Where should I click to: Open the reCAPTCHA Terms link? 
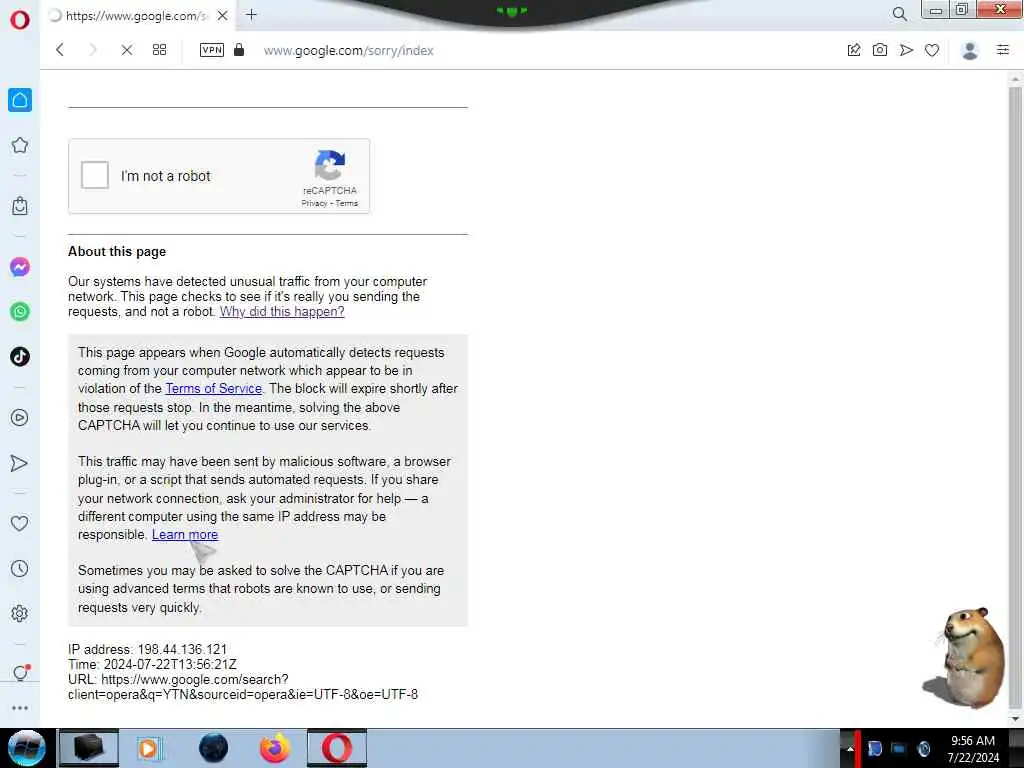coord(347,203)
